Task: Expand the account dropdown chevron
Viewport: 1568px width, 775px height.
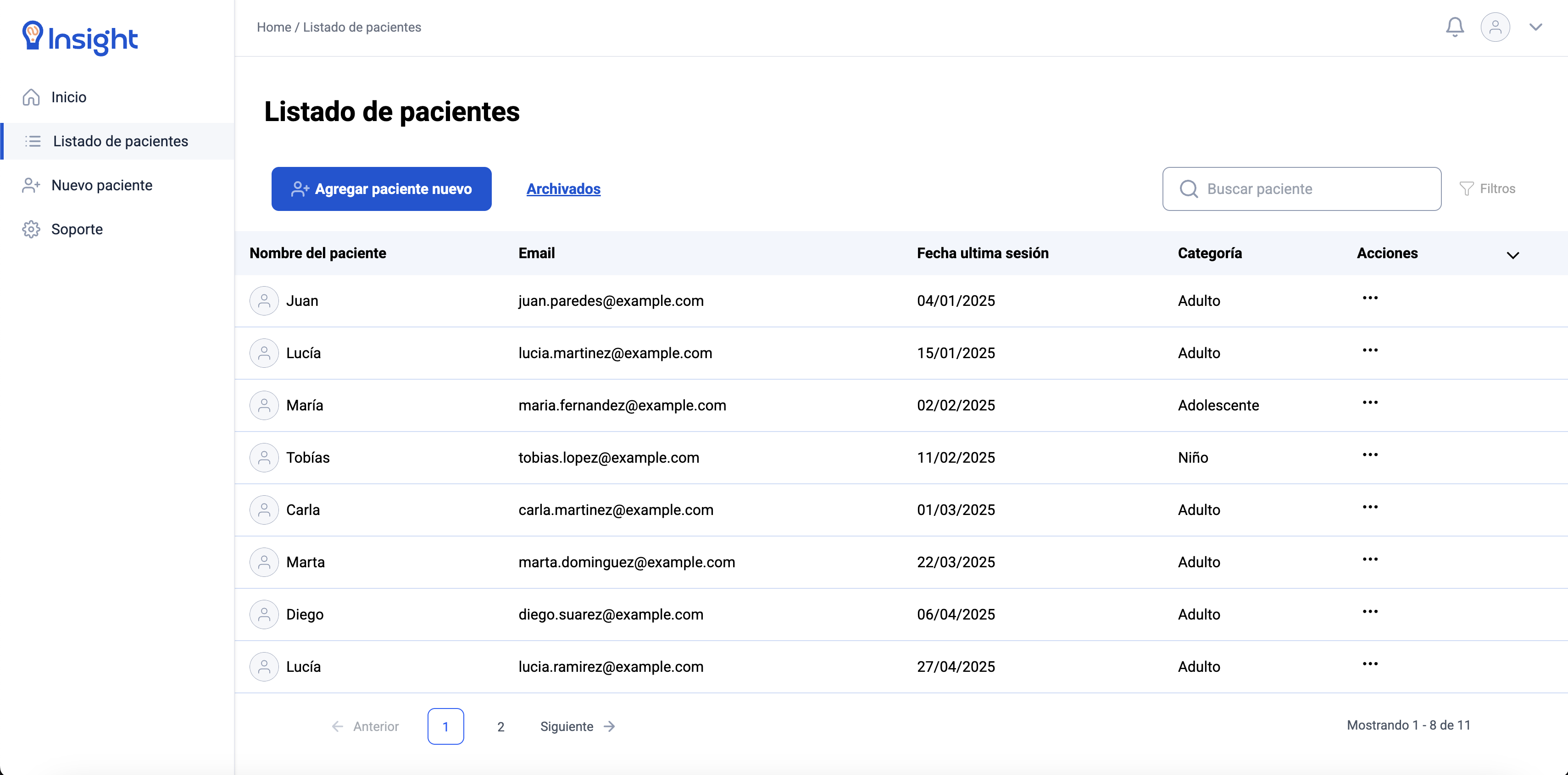Action: click(1535, 28)
